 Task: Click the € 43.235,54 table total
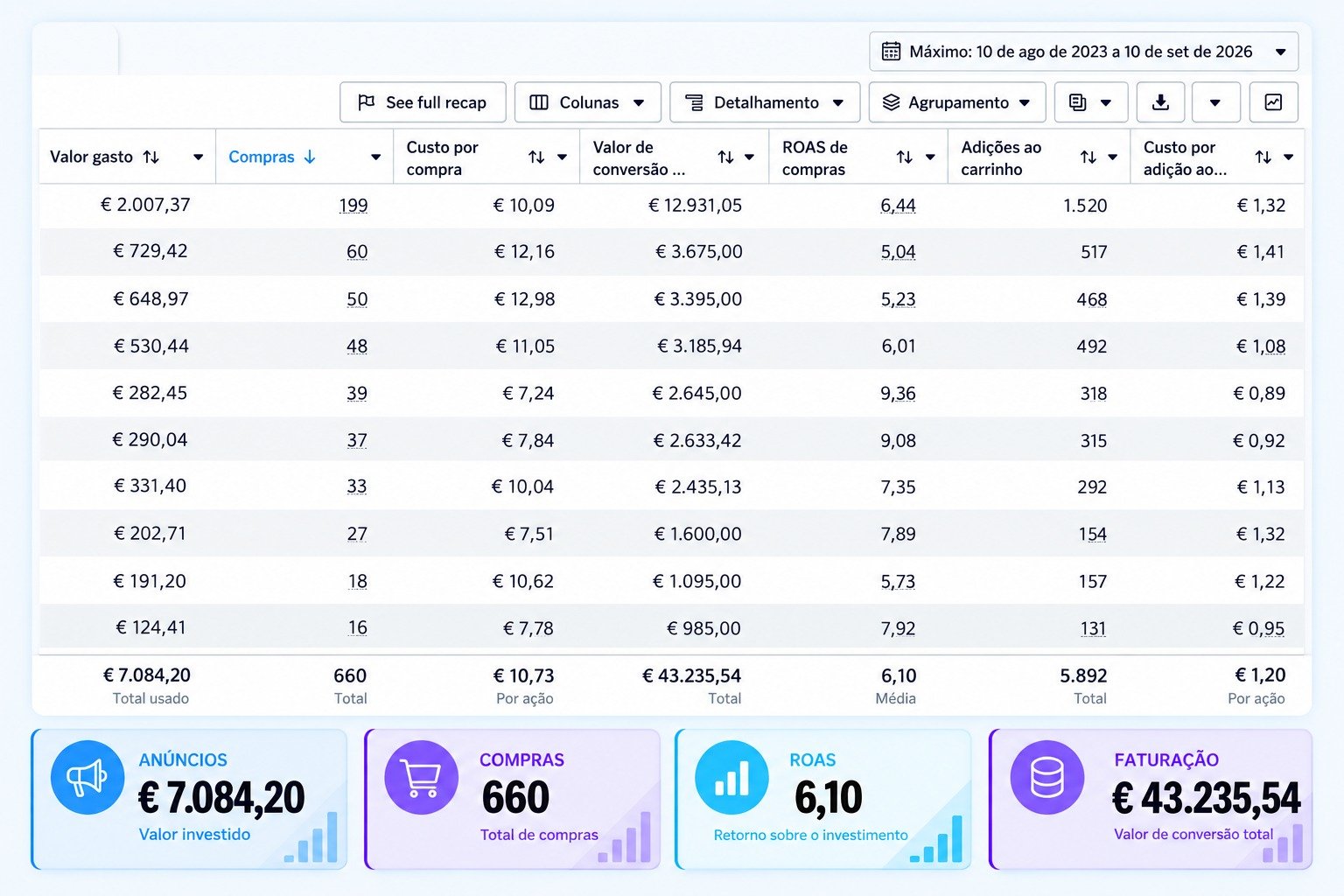tap(691, 675)
